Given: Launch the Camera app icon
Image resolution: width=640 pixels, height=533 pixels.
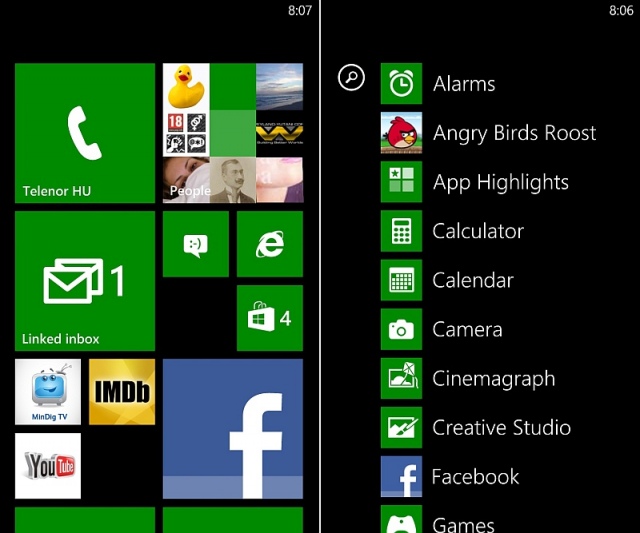Looking at the screenshot, I should 401,329.
